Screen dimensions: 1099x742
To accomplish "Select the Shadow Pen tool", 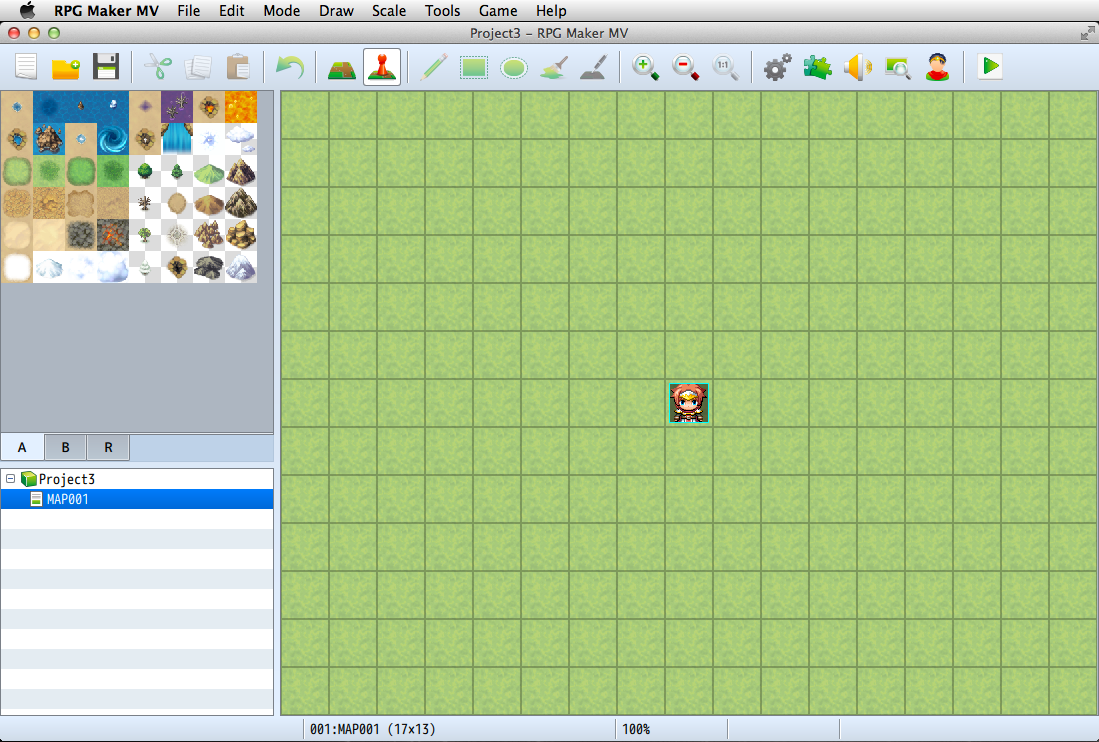I will (x=593, y=68).
